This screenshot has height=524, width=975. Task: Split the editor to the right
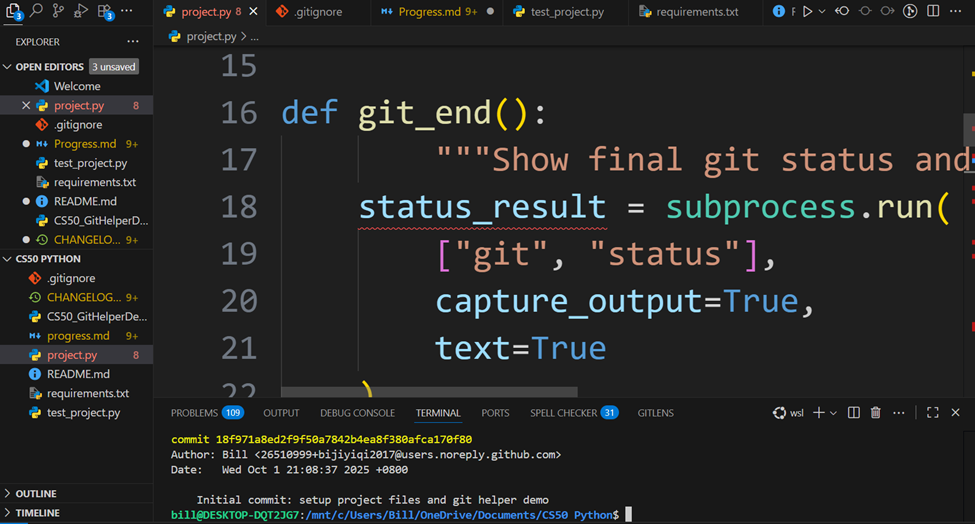933,12
